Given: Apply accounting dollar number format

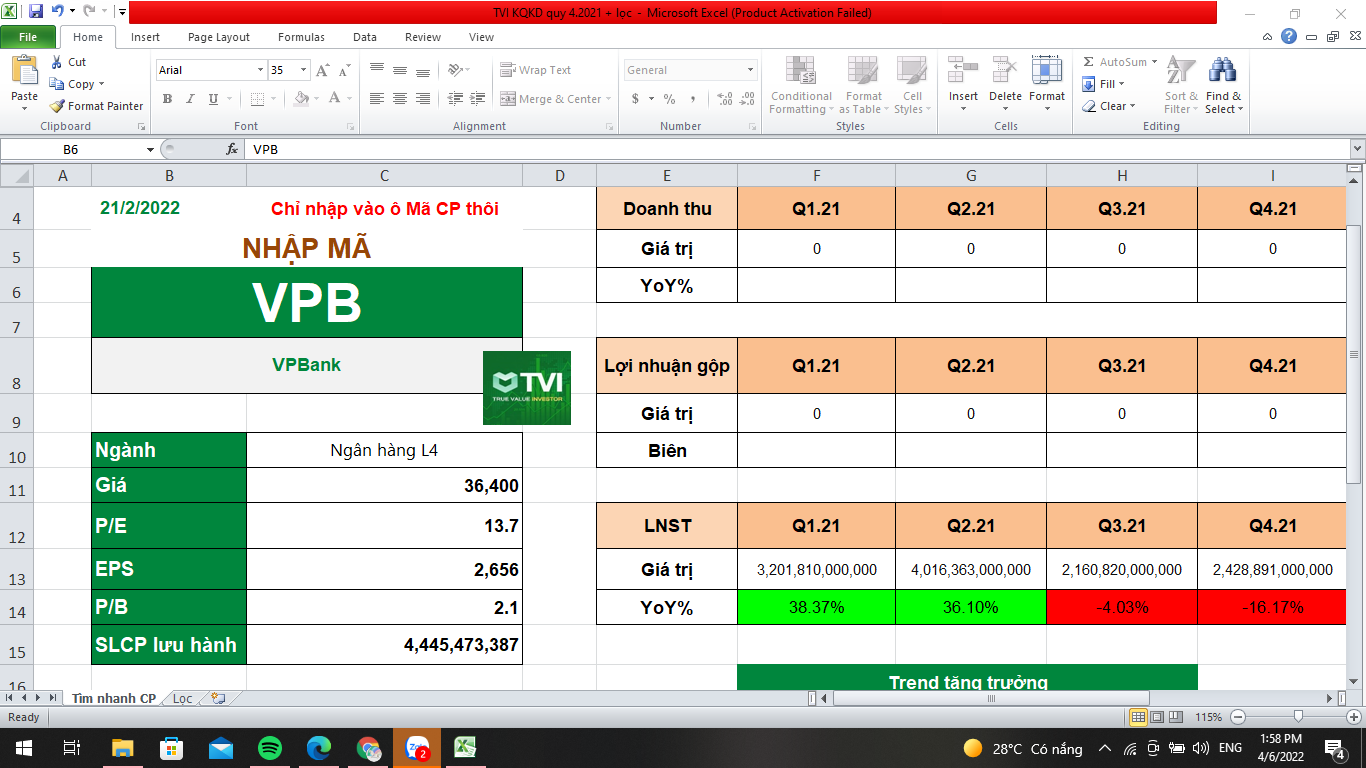Looking at the screenshot, I should (x=635, y=99).
